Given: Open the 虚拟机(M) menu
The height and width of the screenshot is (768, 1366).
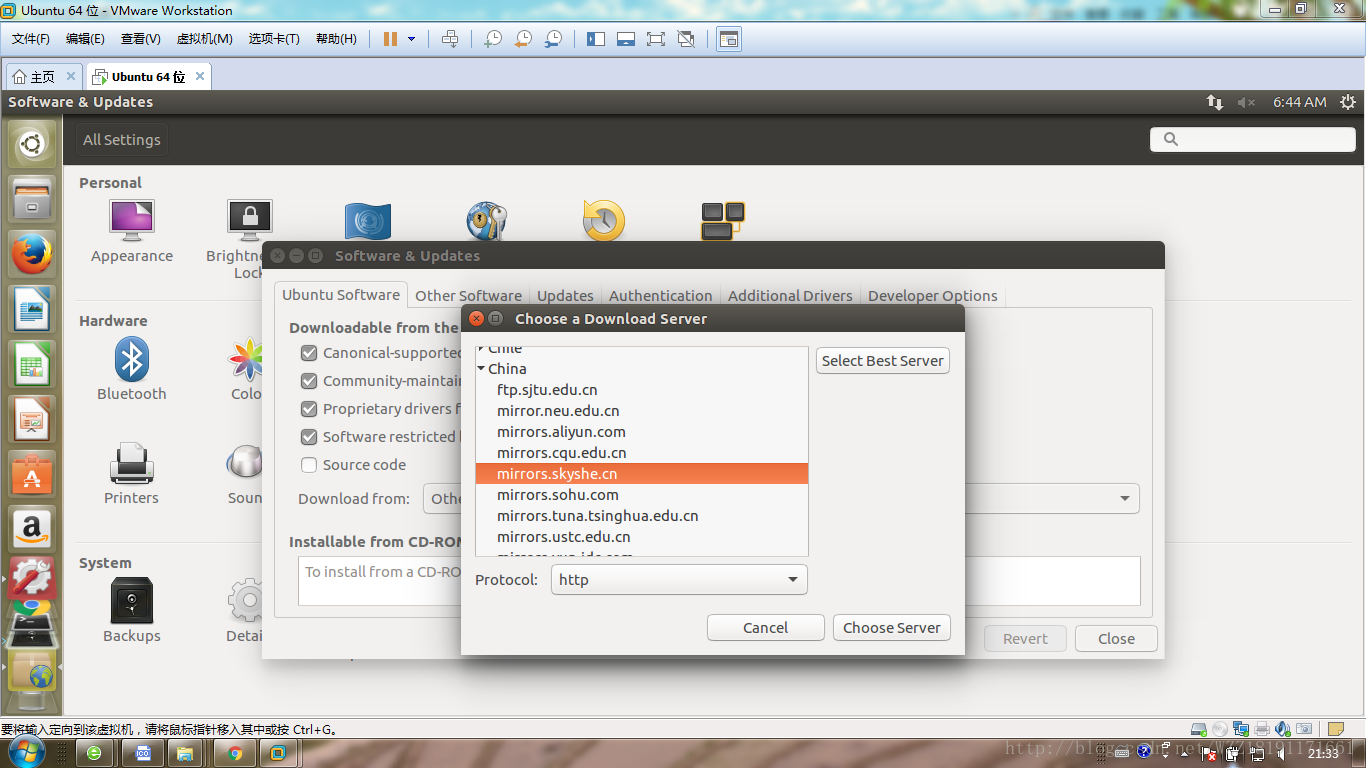Looking at the screenshot, I should point(204,39).
